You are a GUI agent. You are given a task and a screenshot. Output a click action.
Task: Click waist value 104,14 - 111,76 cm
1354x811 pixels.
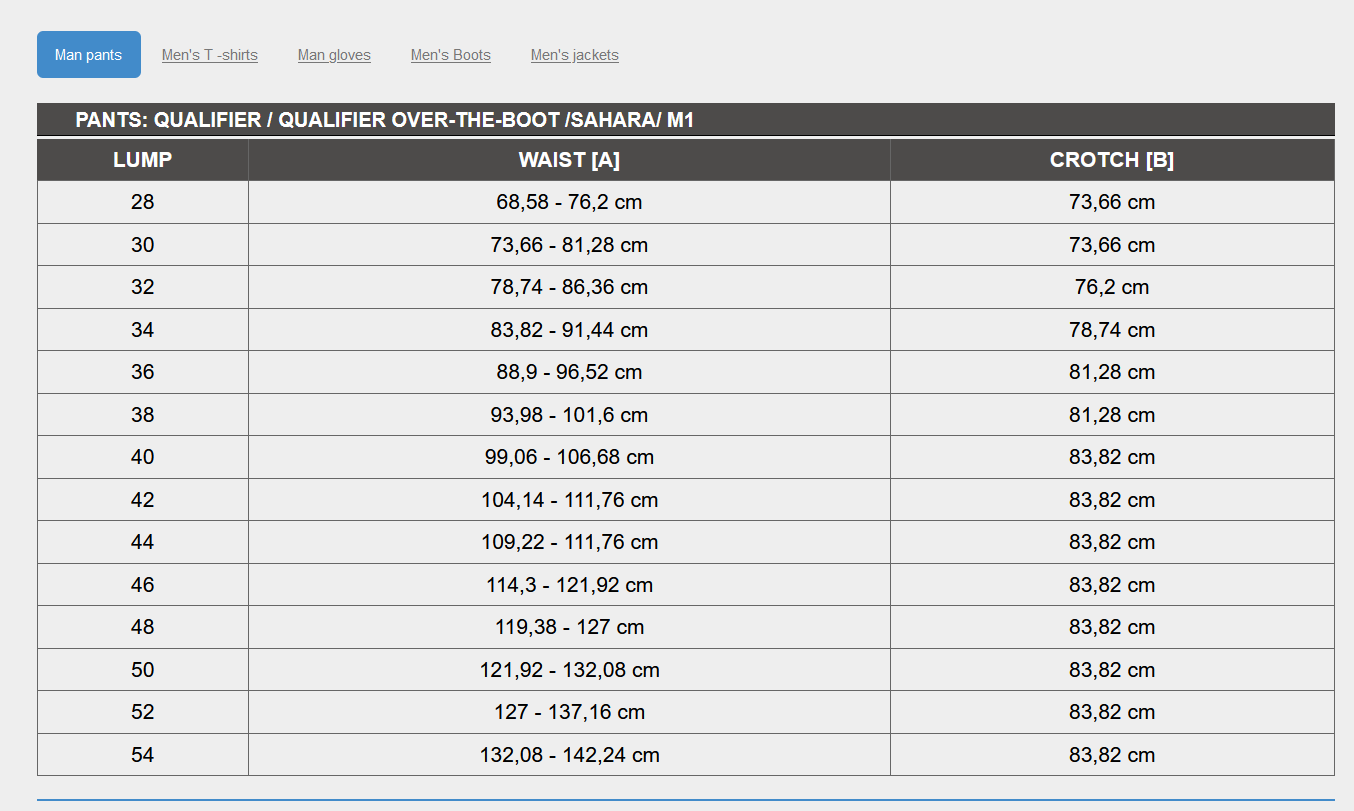569,500
